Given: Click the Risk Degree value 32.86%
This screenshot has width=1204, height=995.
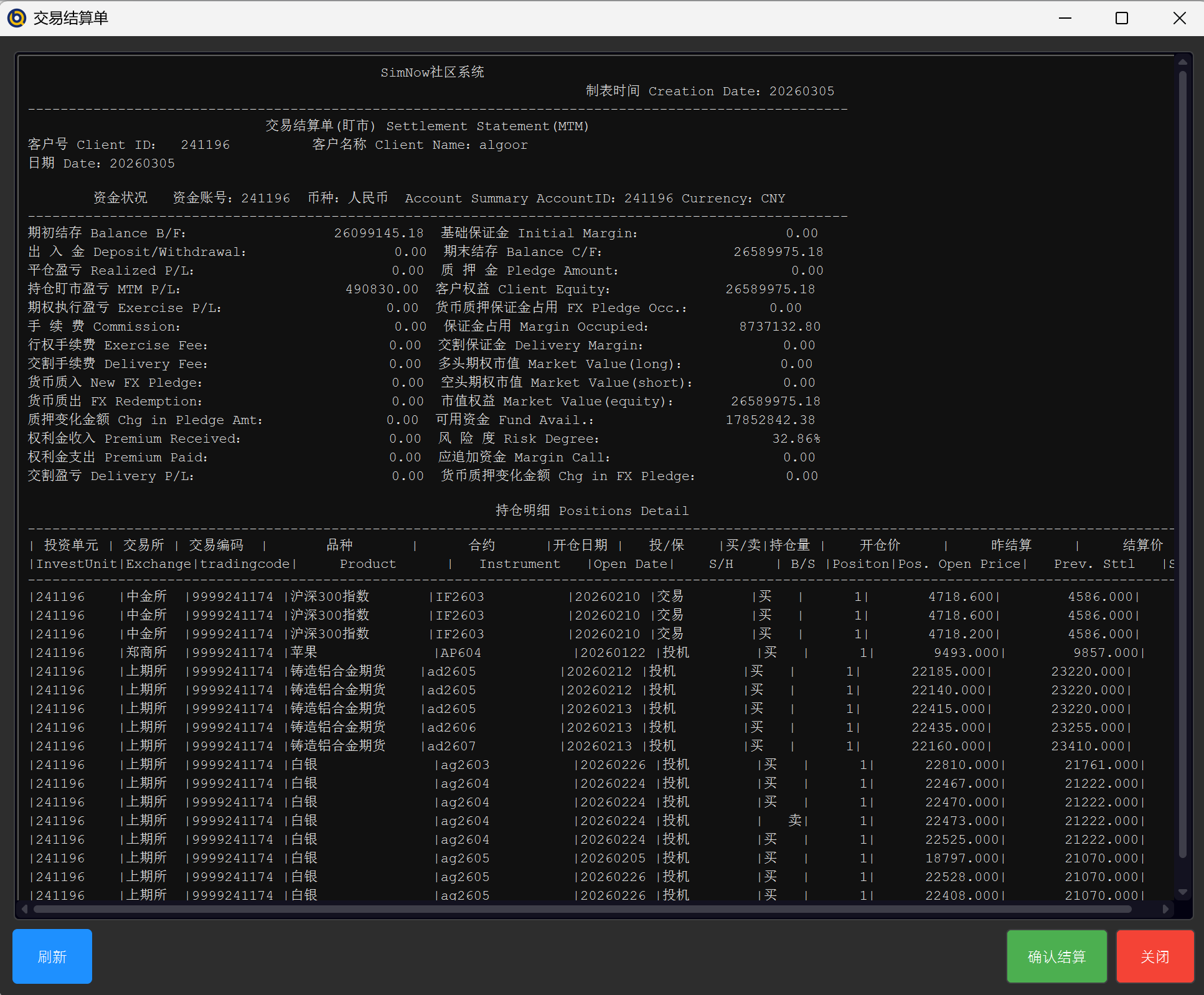Looking at the screenshot, I should click(796, 438).
